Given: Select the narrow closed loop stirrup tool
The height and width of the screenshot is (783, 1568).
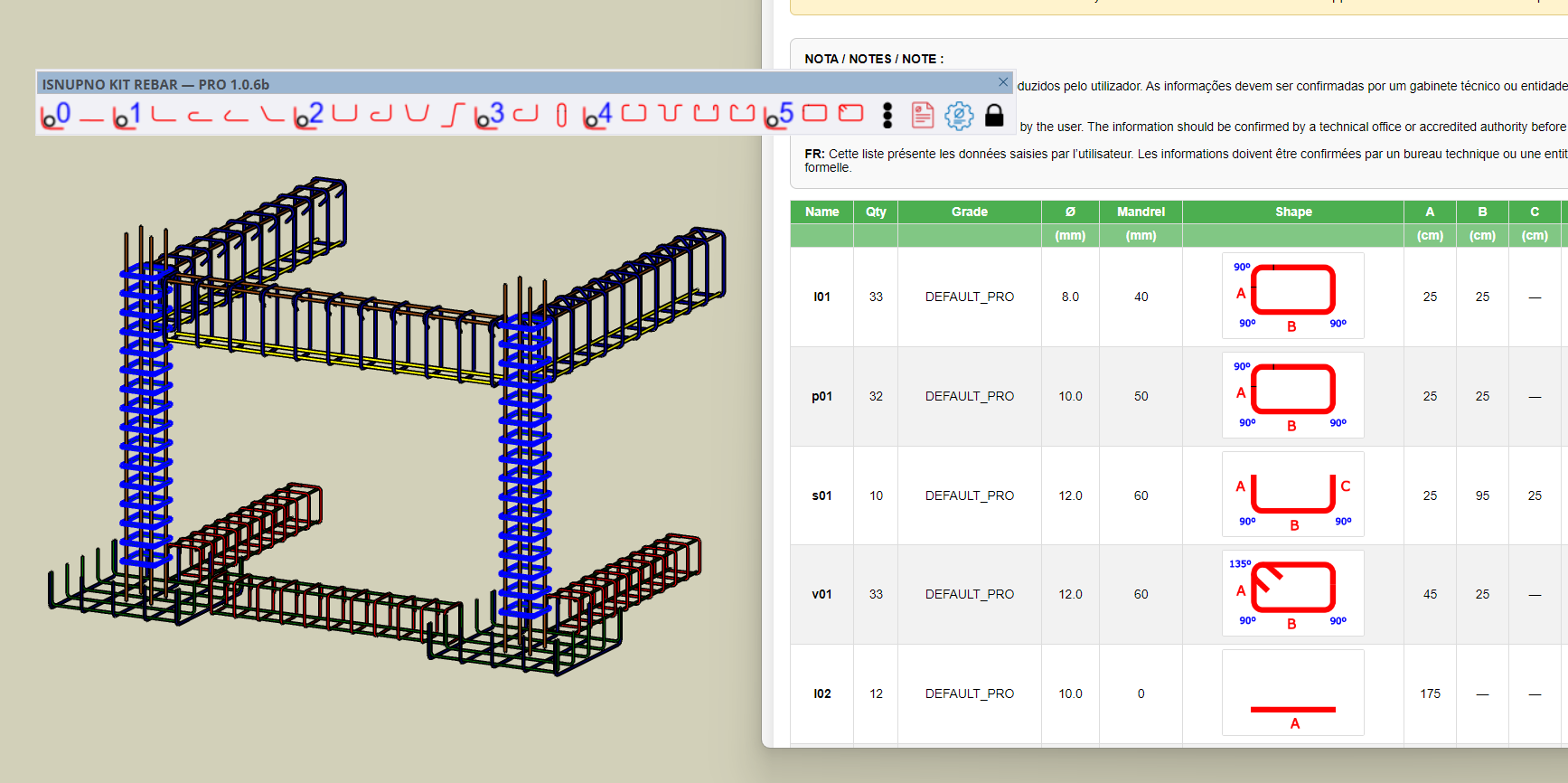Looking at the screenshot, I should (561, 115).
